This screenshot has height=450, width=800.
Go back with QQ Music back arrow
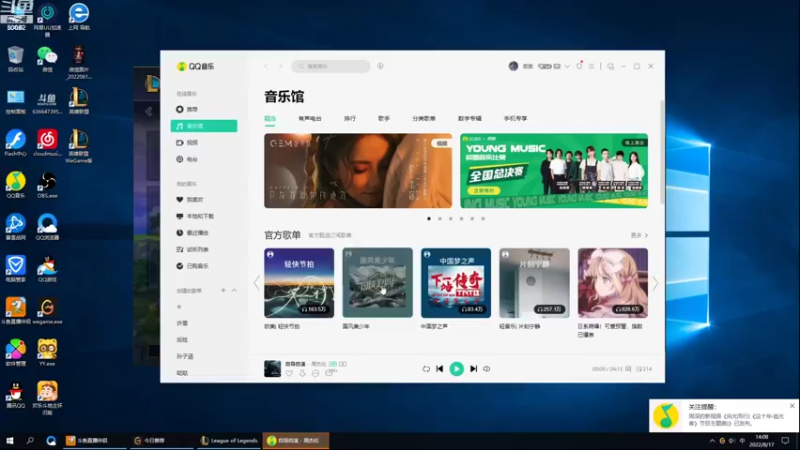[x=266, y=66]
